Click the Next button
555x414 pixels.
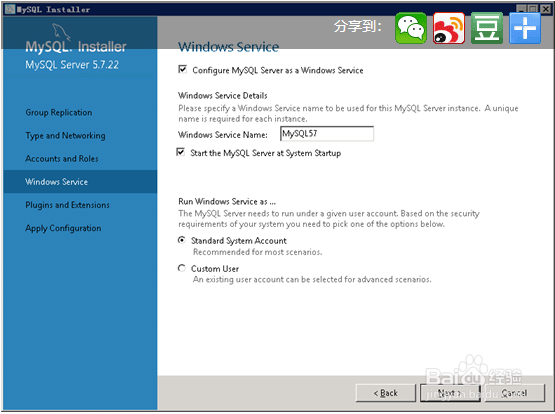[450, 393]
